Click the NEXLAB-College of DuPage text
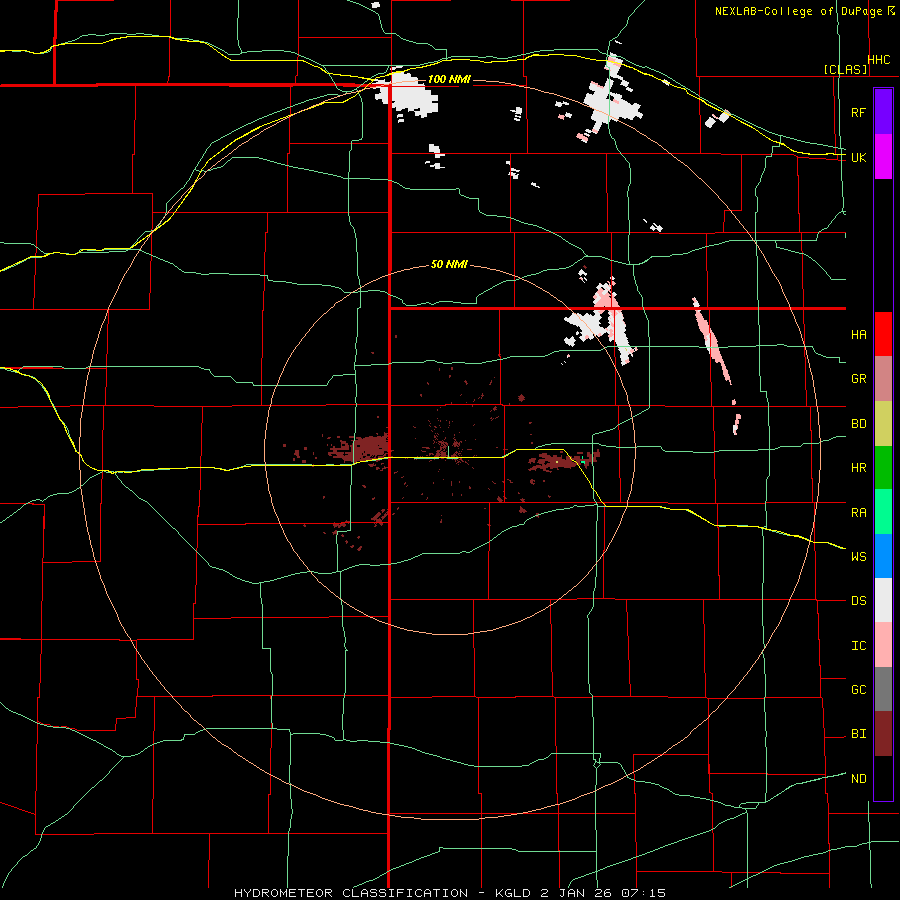This screenshot has width=900, height=900. (x=798, y=11)
